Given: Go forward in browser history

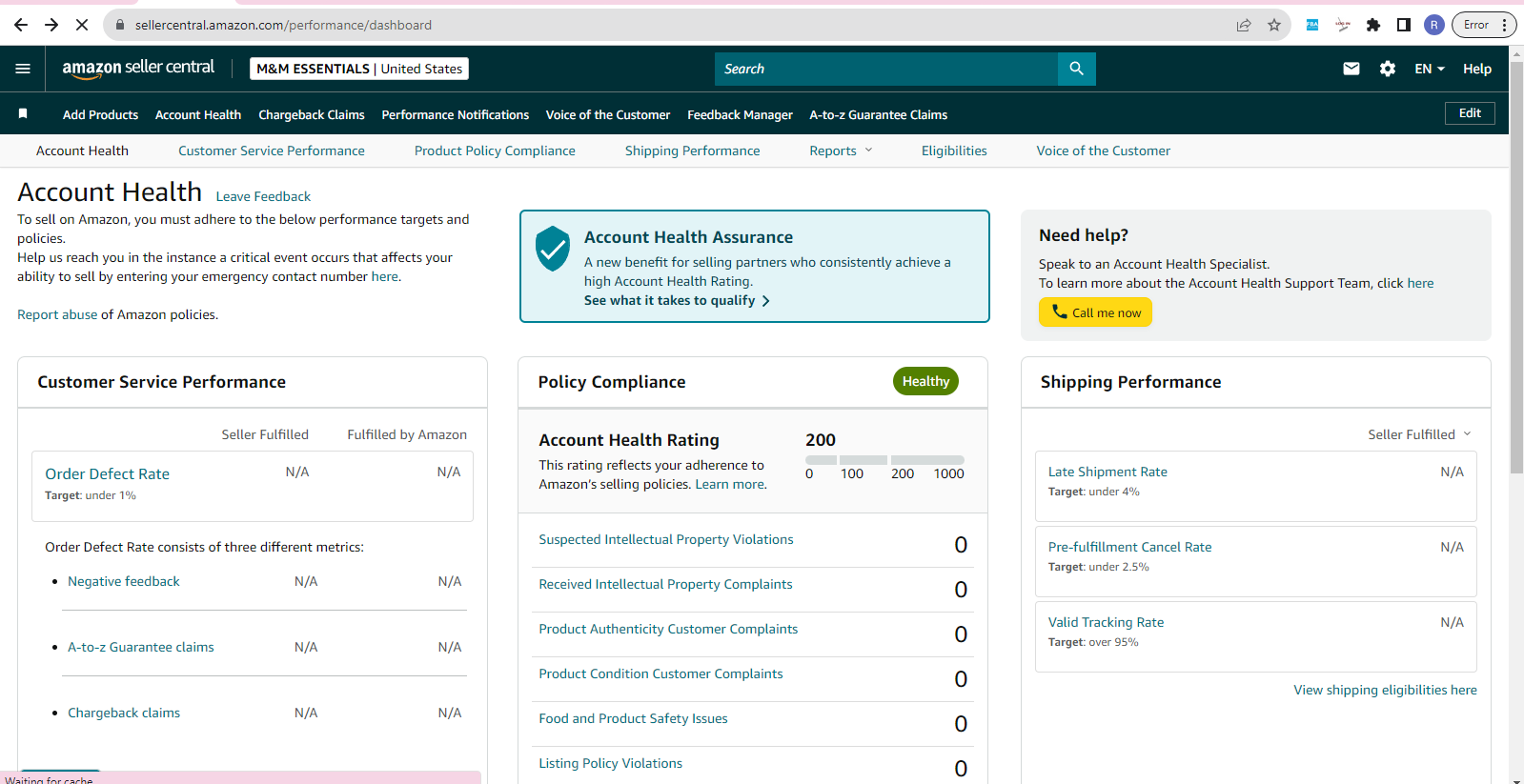Looking at the screenshot, I should click(x=51, y=25).
